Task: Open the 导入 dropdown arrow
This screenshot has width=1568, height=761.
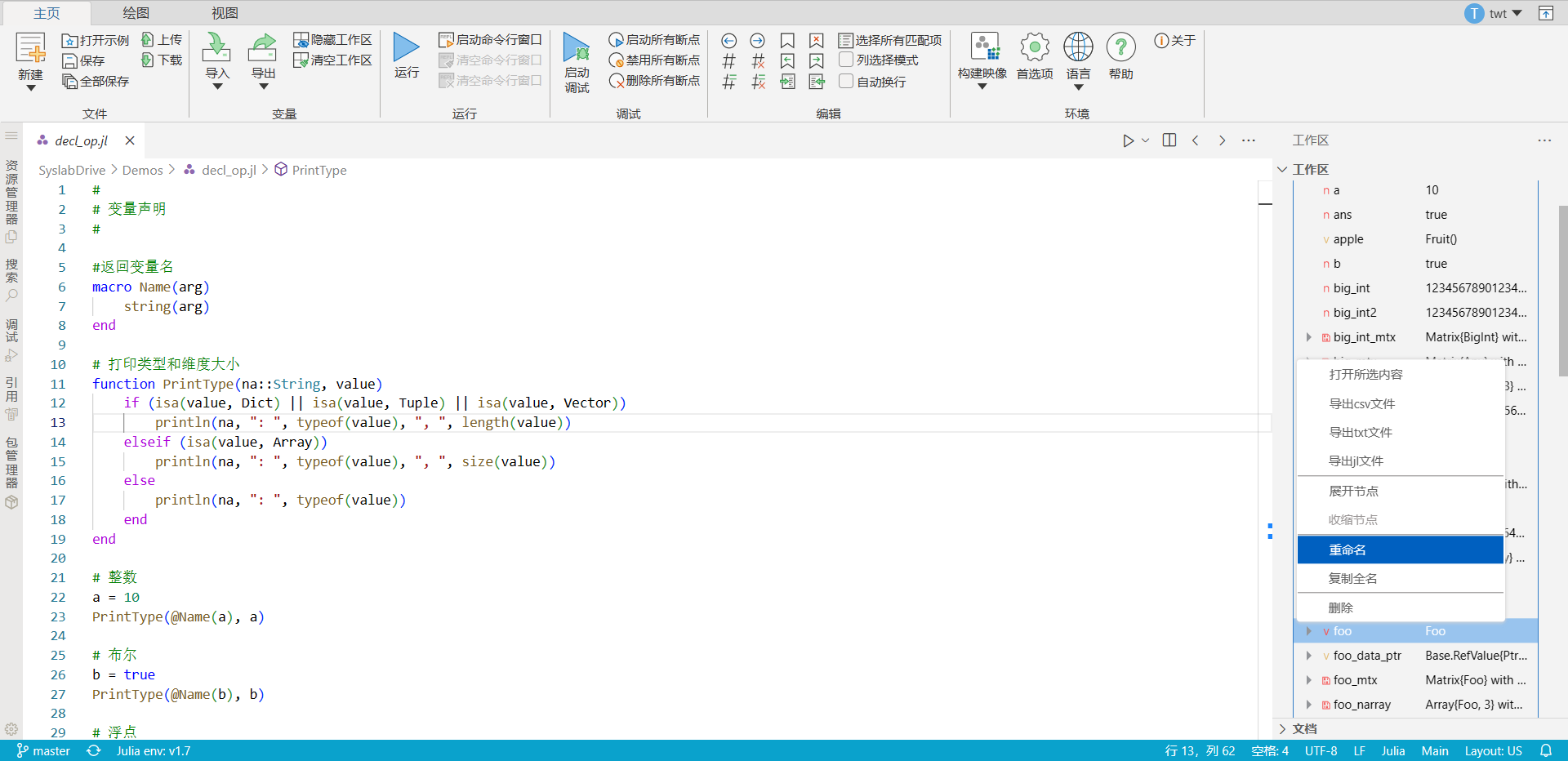Action: (x=217, y=87)
